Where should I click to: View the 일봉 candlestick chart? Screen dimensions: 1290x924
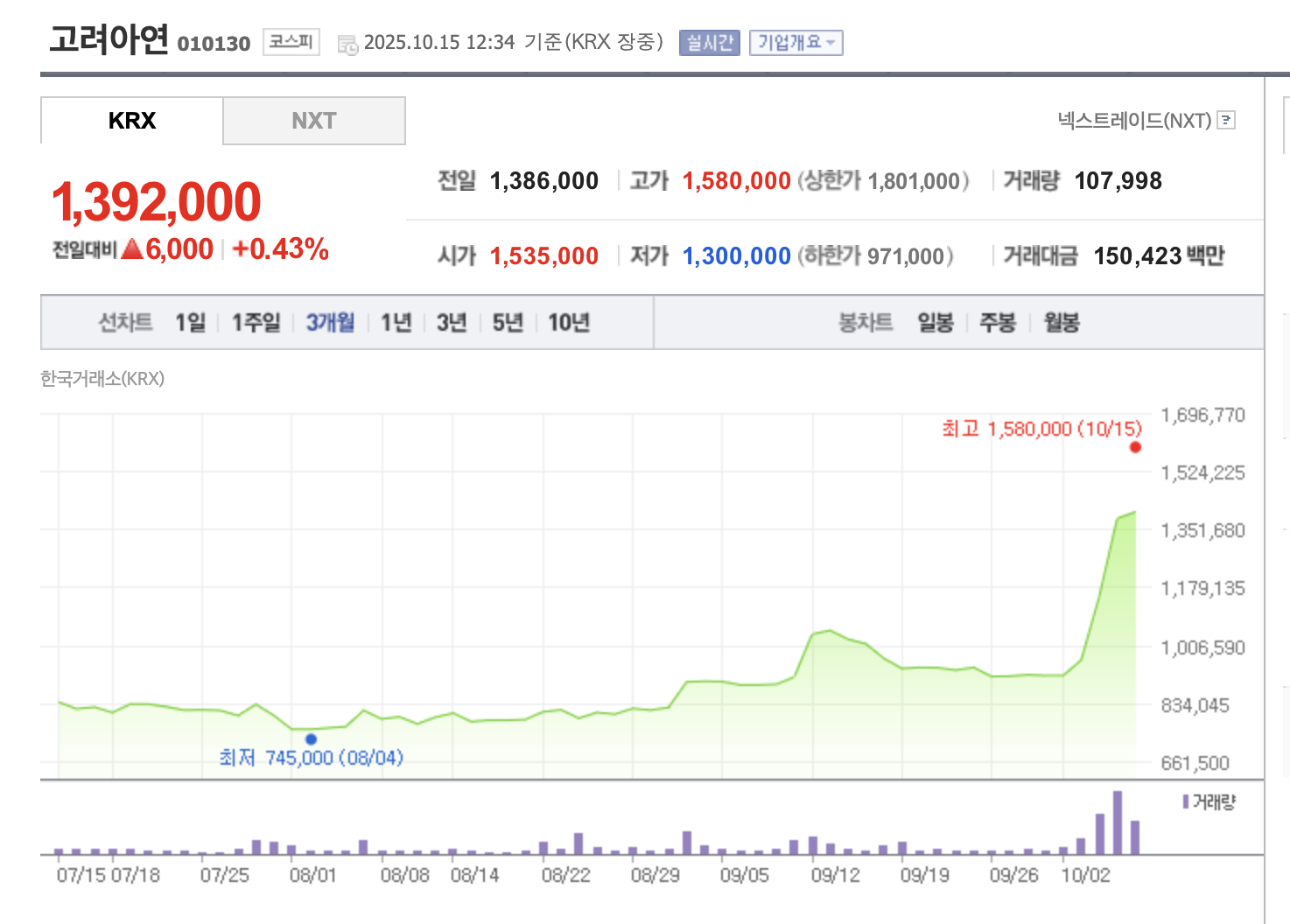[x=935, y=323]
